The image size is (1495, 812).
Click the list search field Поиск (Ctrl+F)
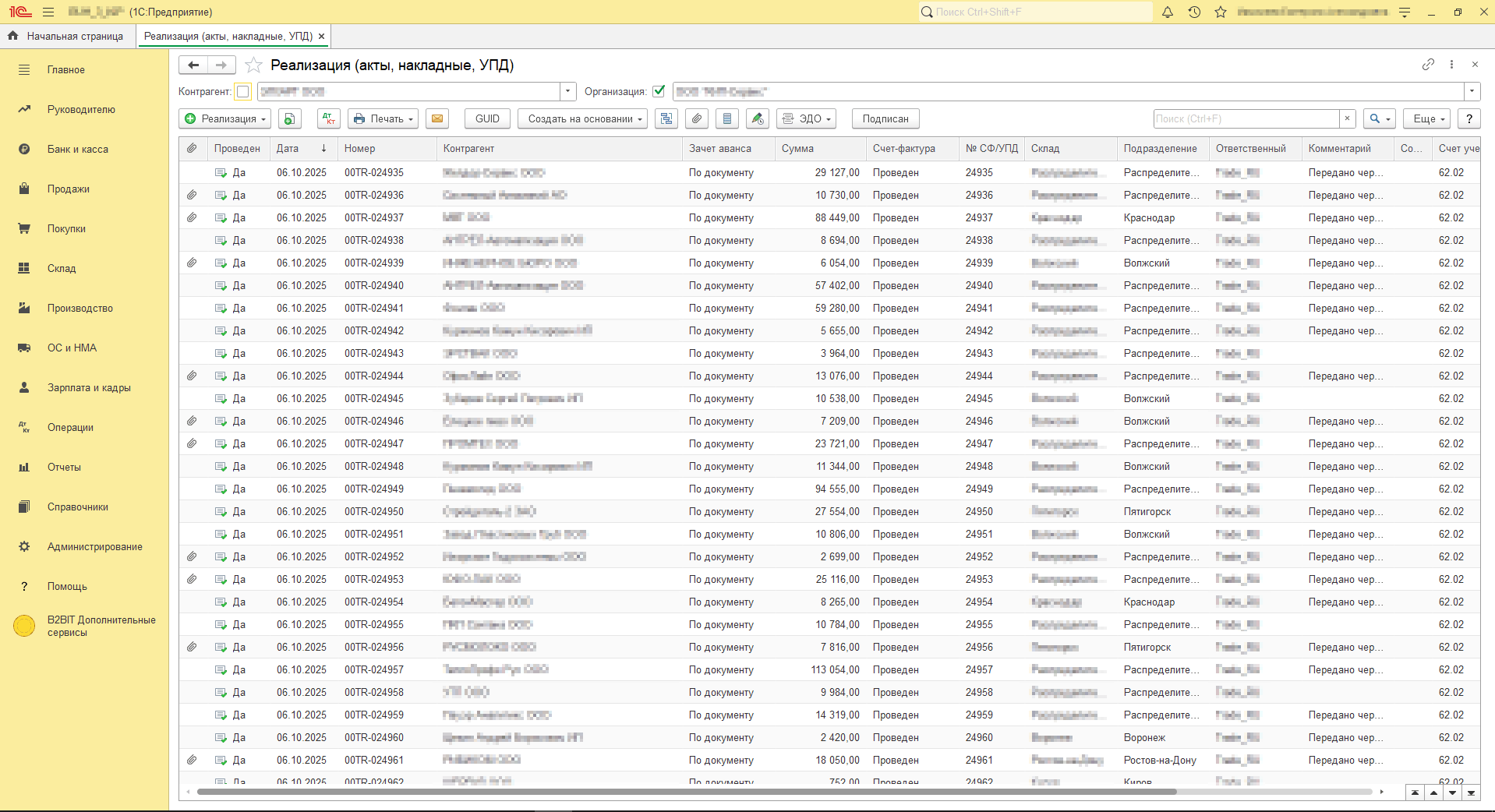1246,118
